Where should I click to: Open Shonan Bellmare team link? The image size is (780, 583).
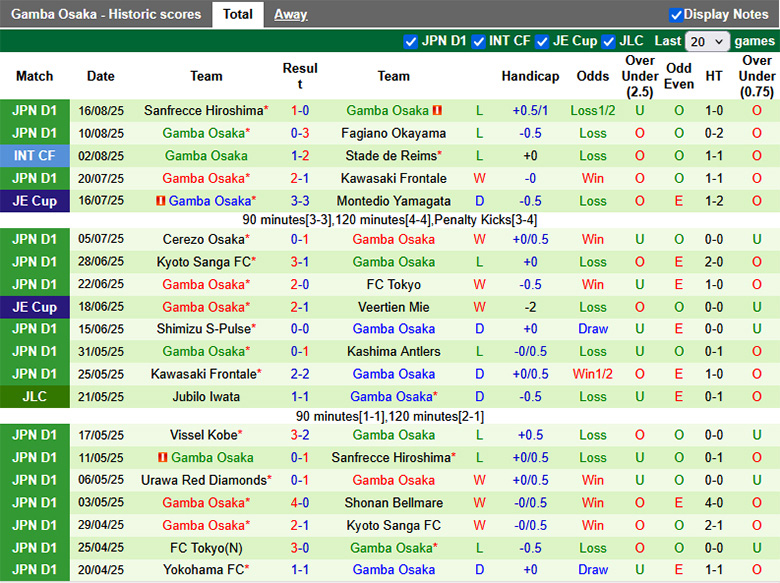pos(393,502)
